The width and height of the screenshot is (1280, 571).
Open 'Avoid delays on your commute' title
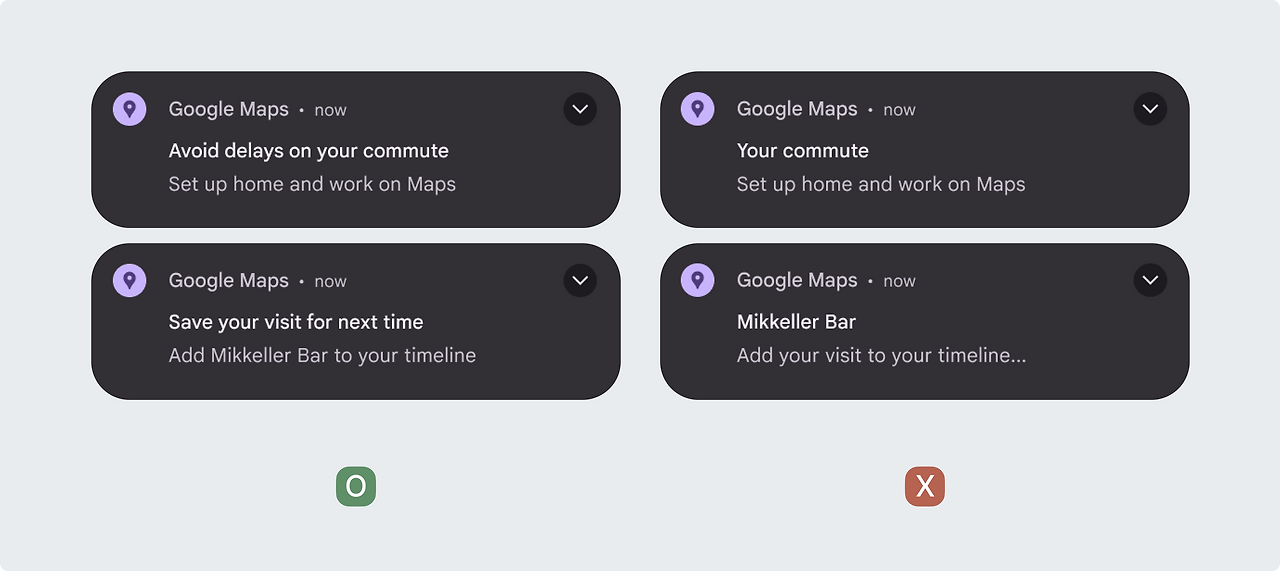click(308, 151)
